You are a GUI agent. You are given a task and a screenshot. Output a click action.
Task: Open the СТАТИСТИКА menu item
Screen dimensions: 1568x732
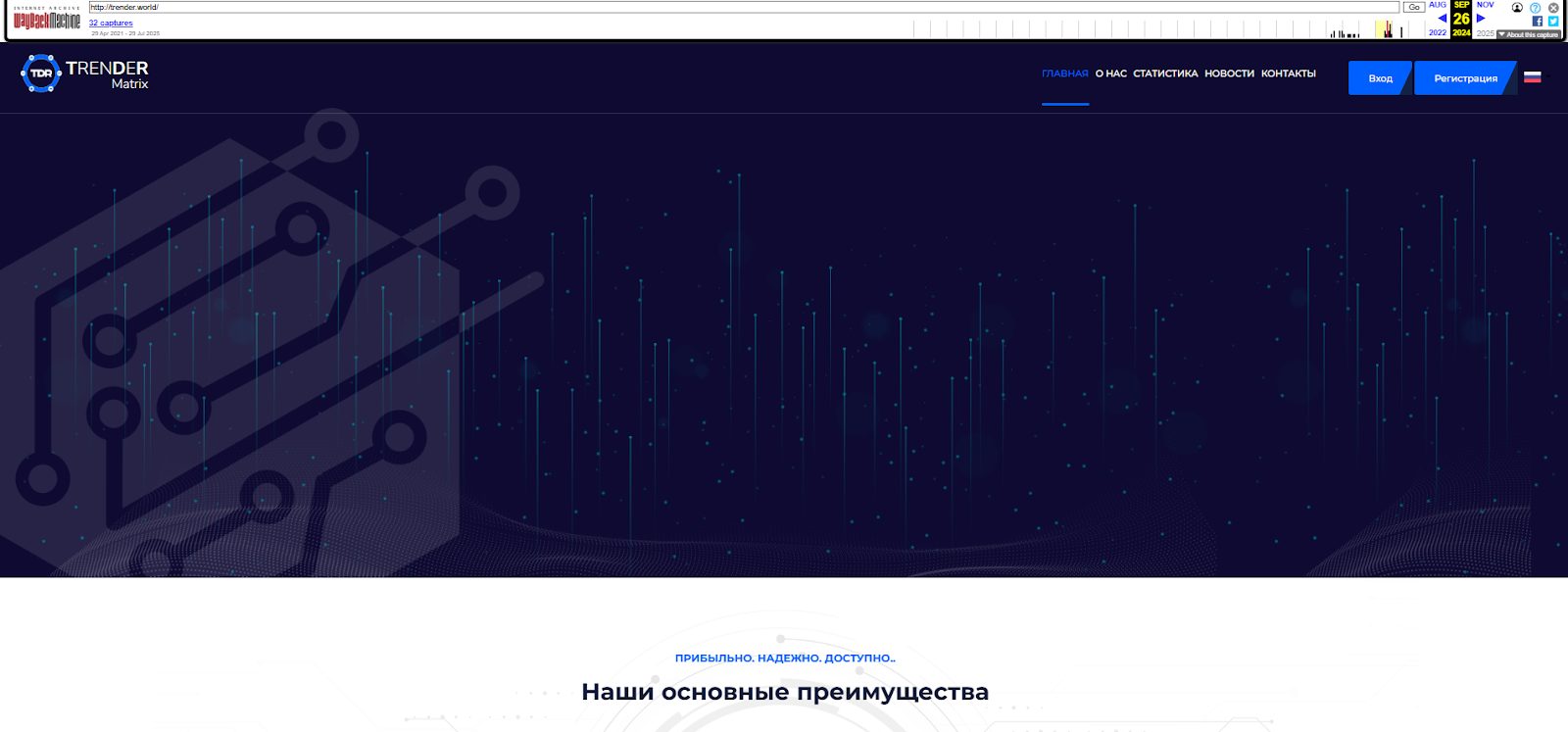(1165, 73)
